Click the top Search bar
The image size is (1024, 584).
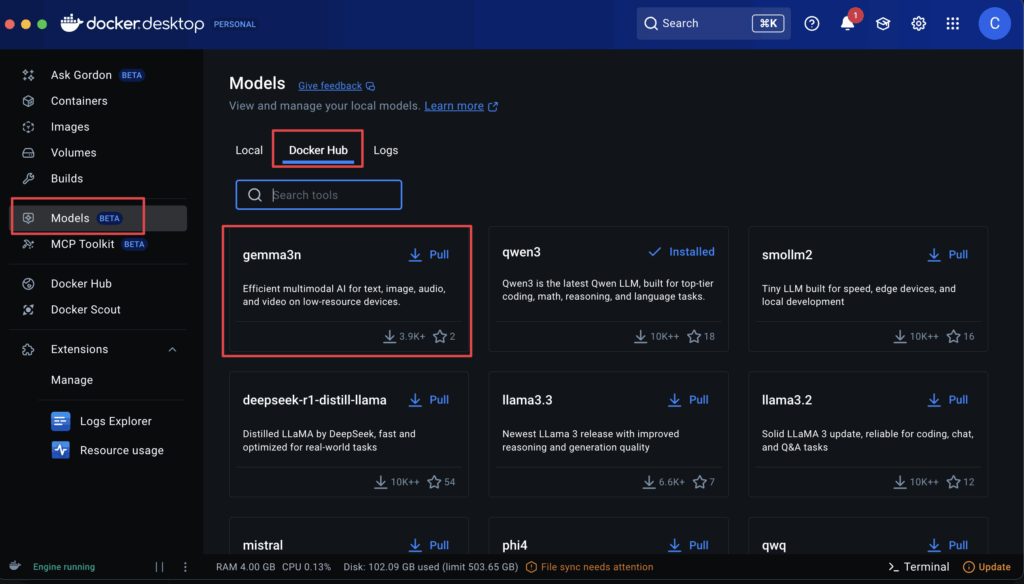(713, 24)
